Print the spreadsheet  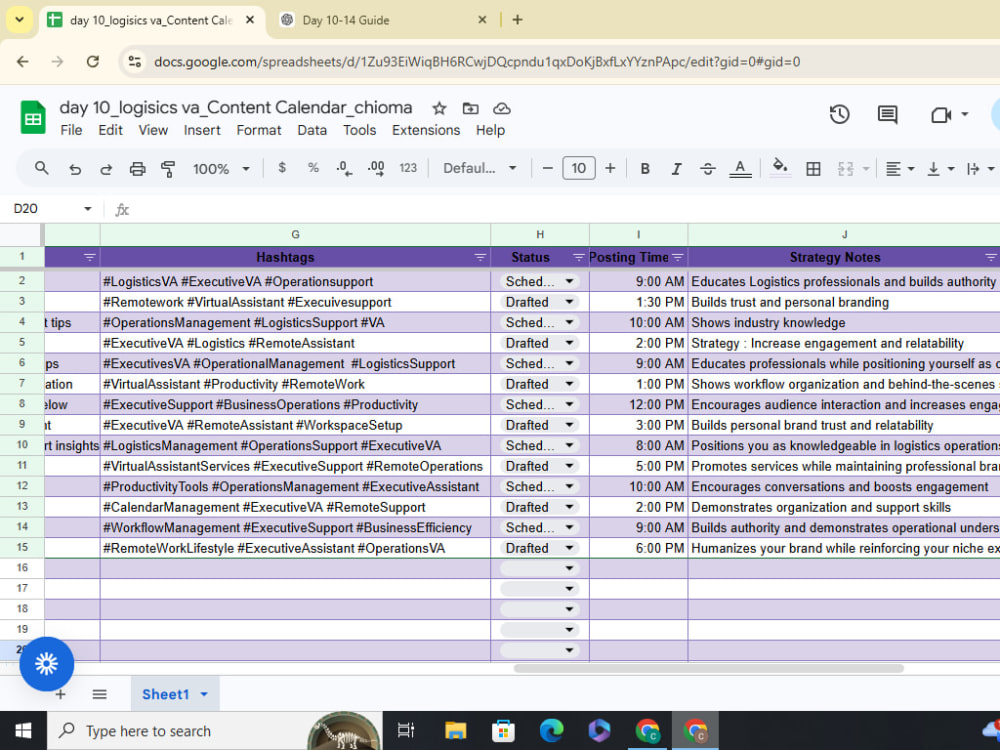(x=137, y=168)
